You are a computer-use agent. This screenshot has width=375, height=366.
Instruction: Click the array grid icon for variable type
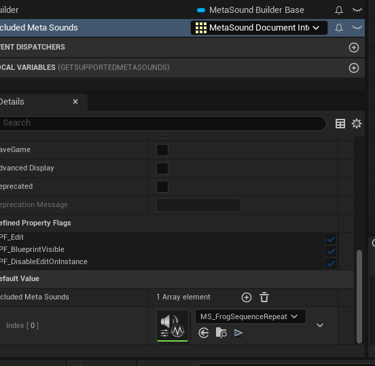click(201, 28)
